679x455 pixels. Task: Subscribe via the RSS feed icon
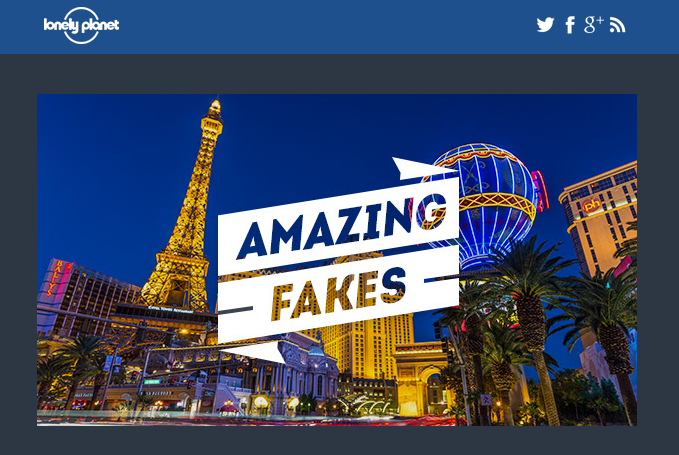pyautogui.click(x=618, y=25)
